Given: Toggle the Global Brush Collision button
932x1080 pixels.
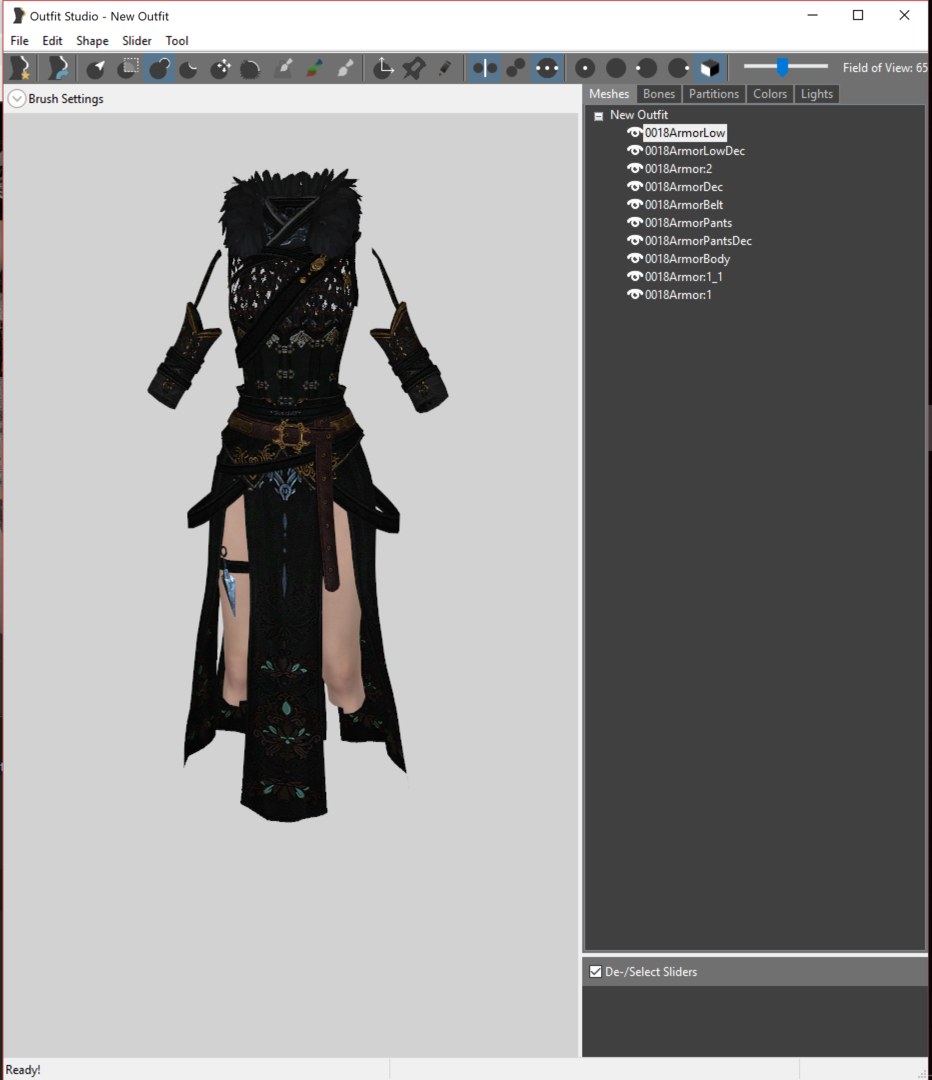Looking at the screenshot, I should point(547,68).
